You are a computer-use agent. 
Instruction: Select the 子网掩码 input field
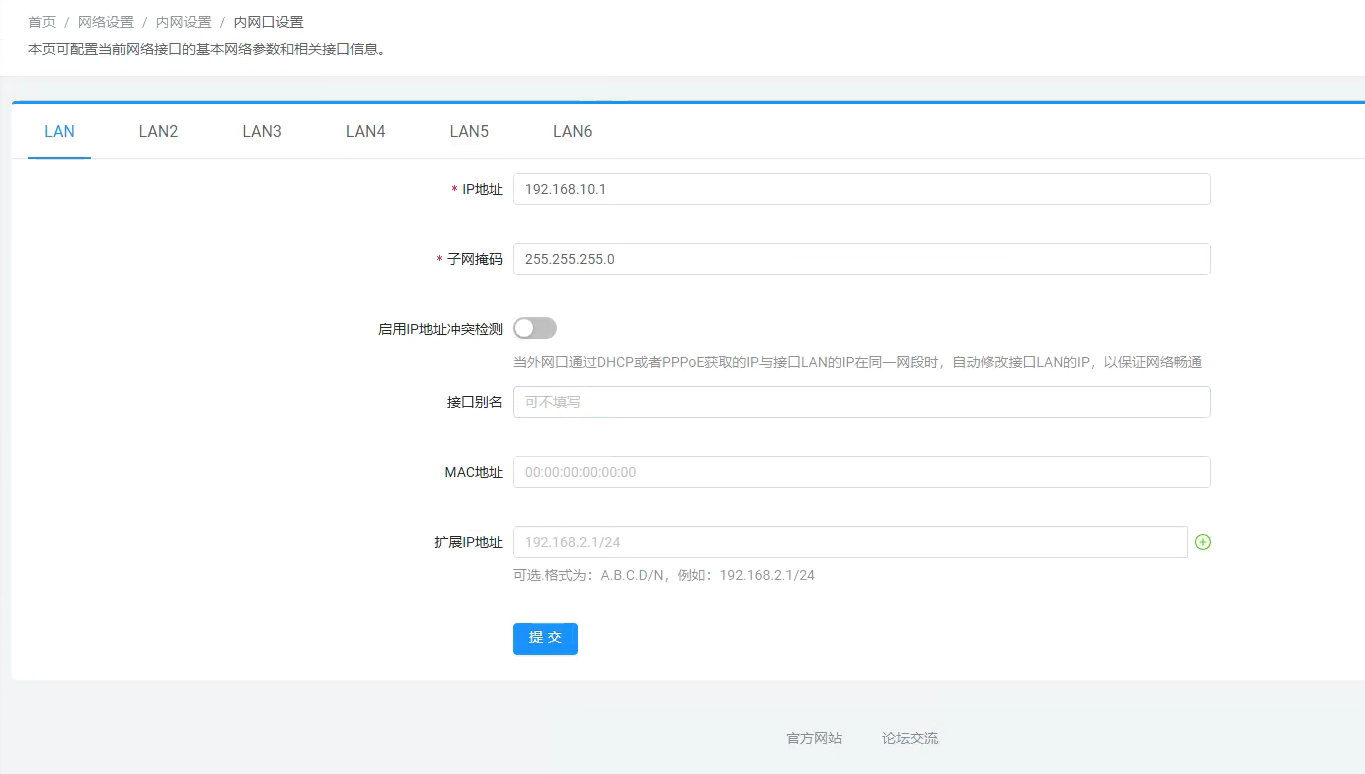point(860,258)
